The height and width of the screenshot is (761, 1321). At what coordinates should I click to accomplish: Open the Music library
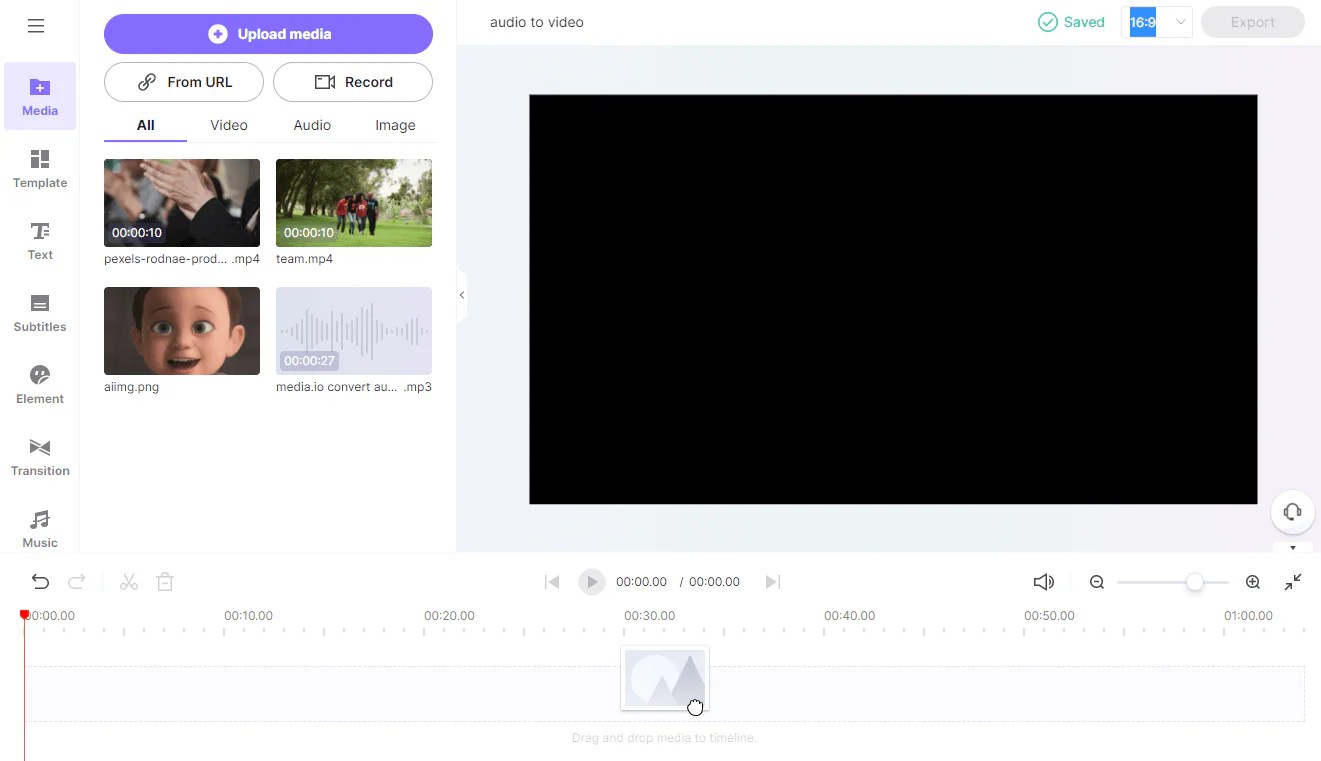pyautogui.click(x=40, y=528)
